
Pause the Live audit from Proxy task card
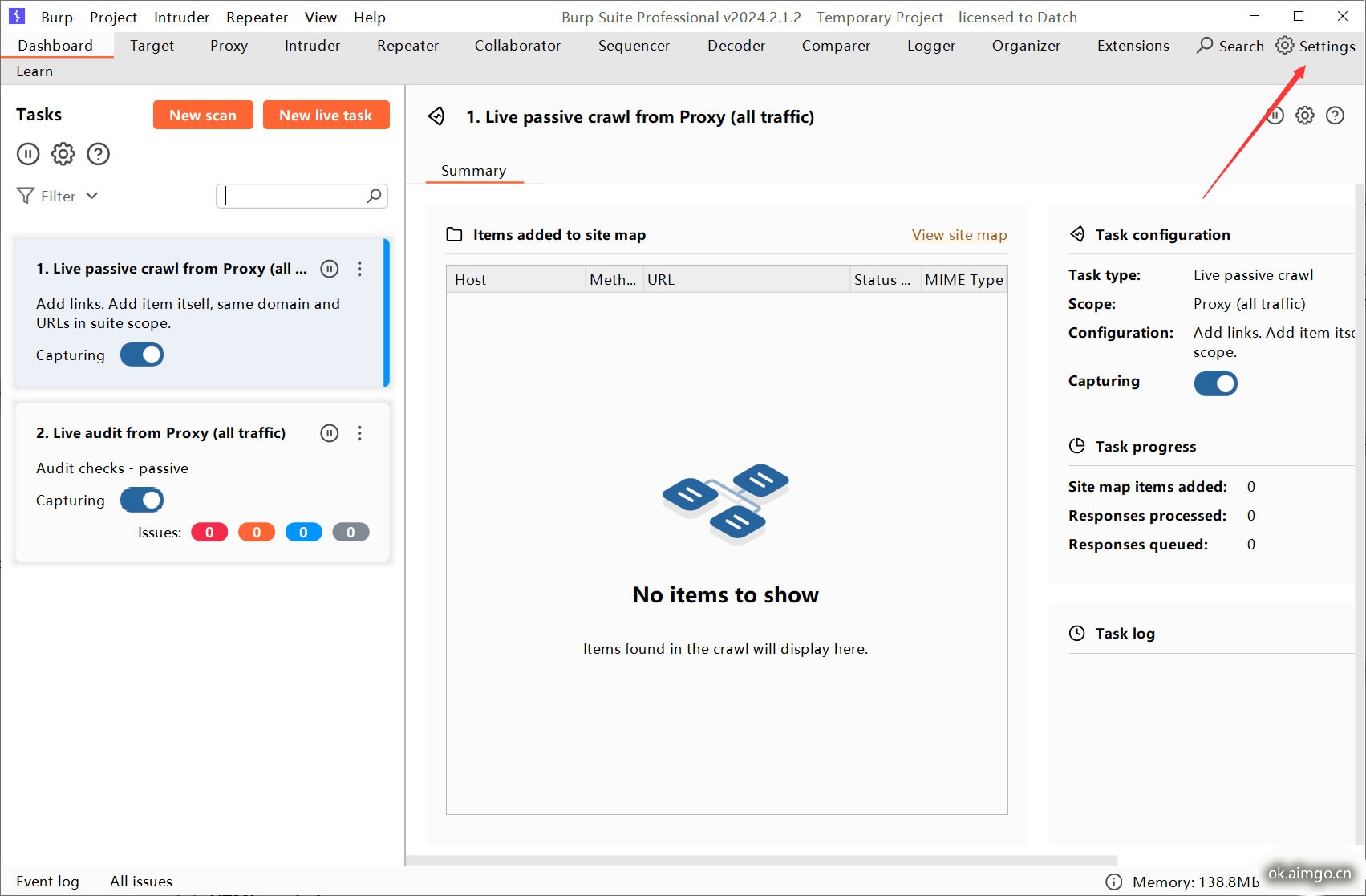(x=330, y=433)
